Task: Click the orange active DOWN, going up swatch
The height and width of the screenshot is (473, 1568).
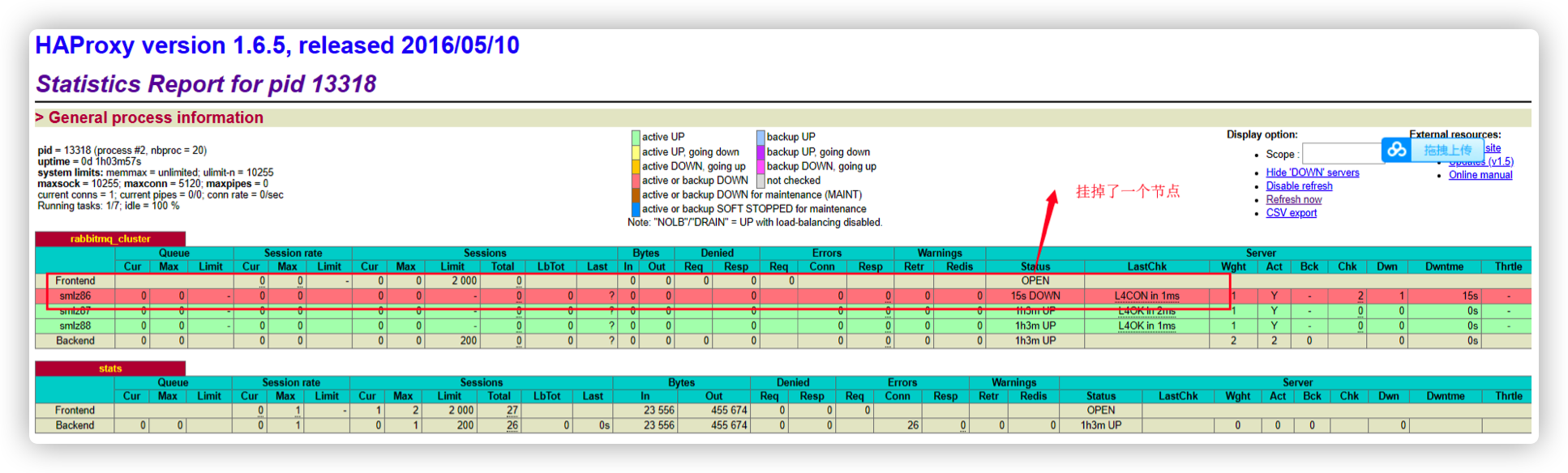Action: coord(636,166)
